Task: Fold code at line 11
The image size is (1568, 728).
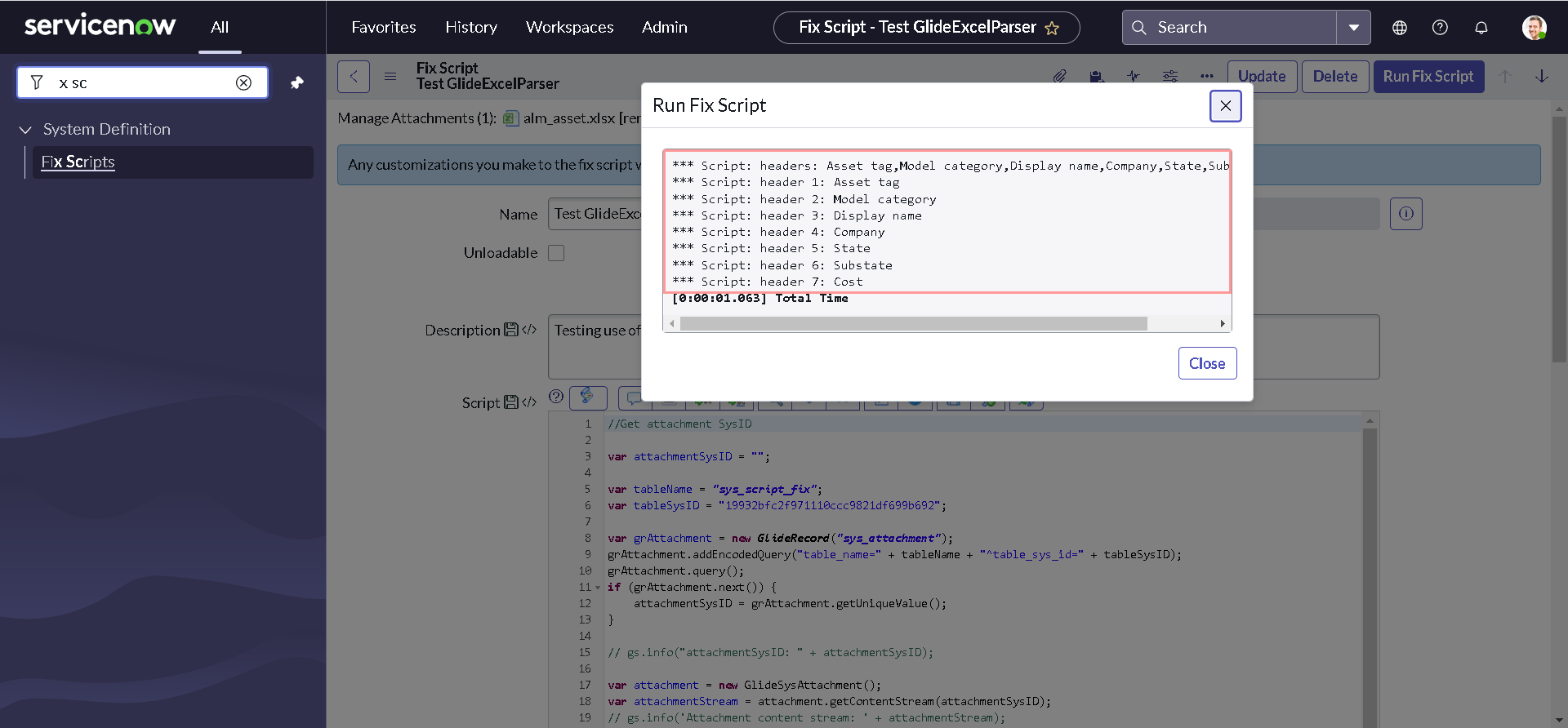Action: click(598, 588)
